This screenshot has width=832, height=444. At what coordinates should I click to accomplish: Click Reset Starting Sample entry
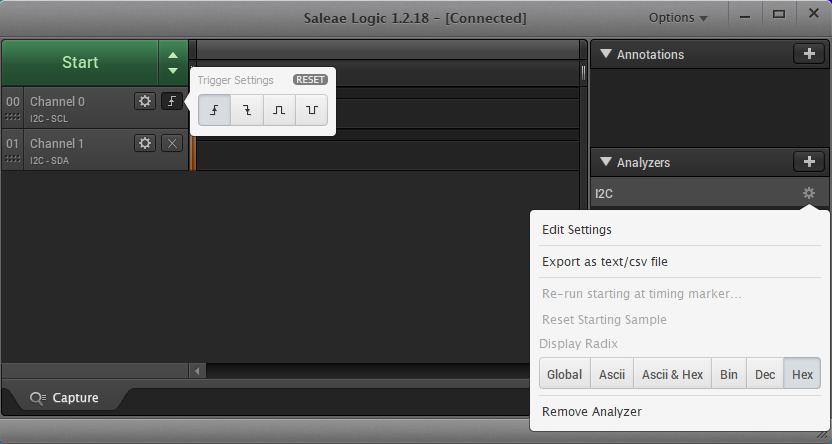(604, 320)
